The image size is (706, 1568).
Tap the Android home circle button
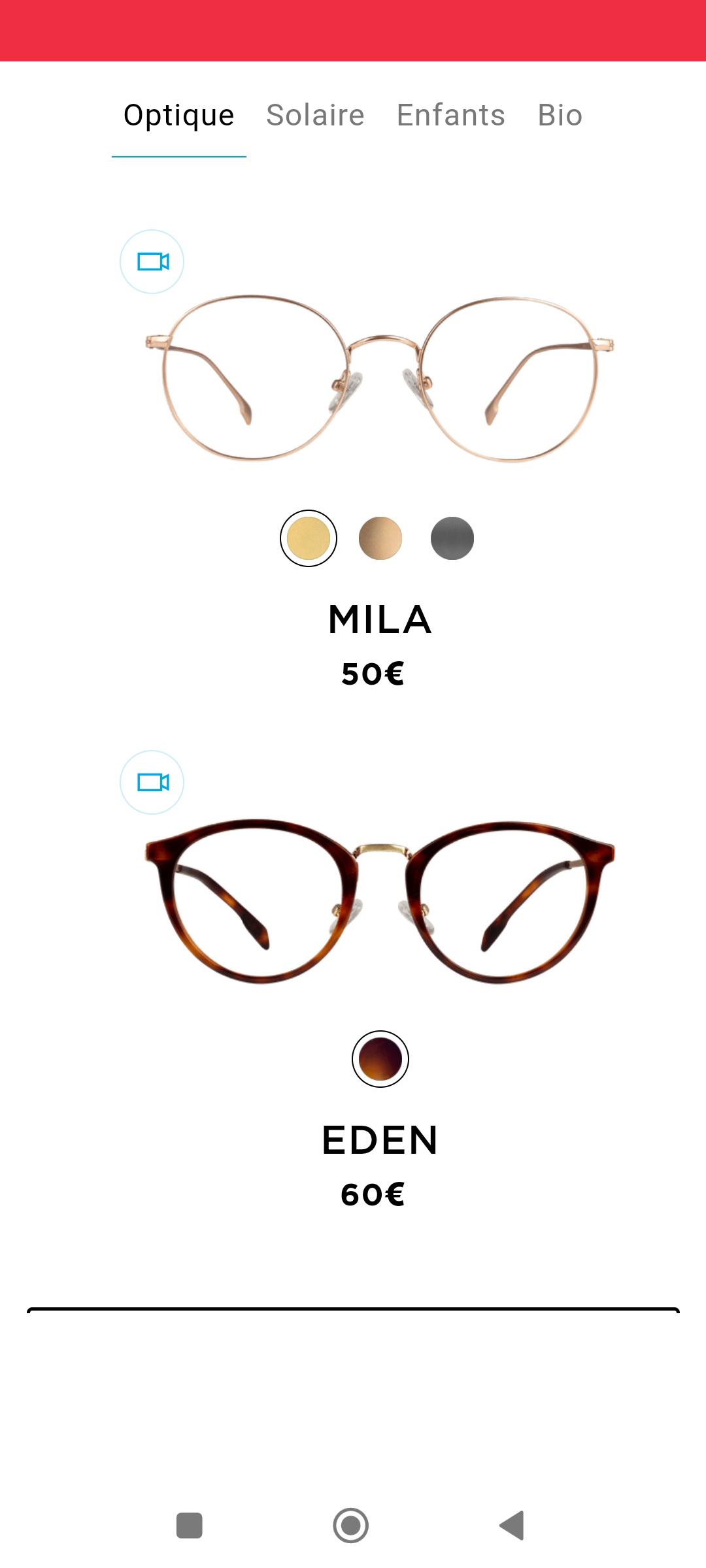pyautogui.click(x=351, y=1526)
